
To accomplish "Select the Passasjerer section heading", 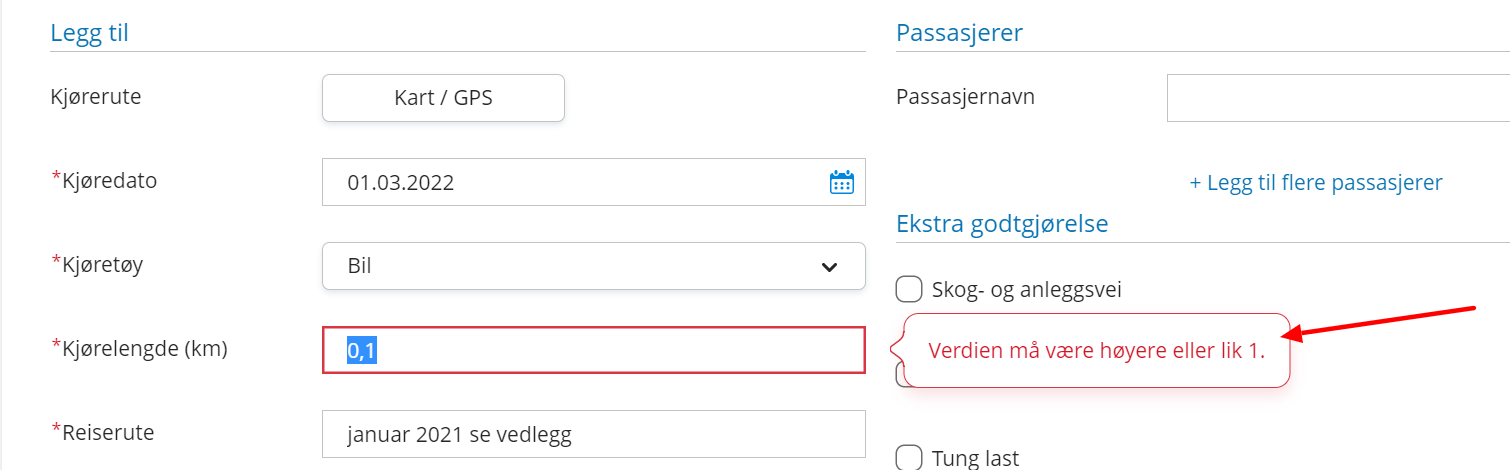I will 959,32.
